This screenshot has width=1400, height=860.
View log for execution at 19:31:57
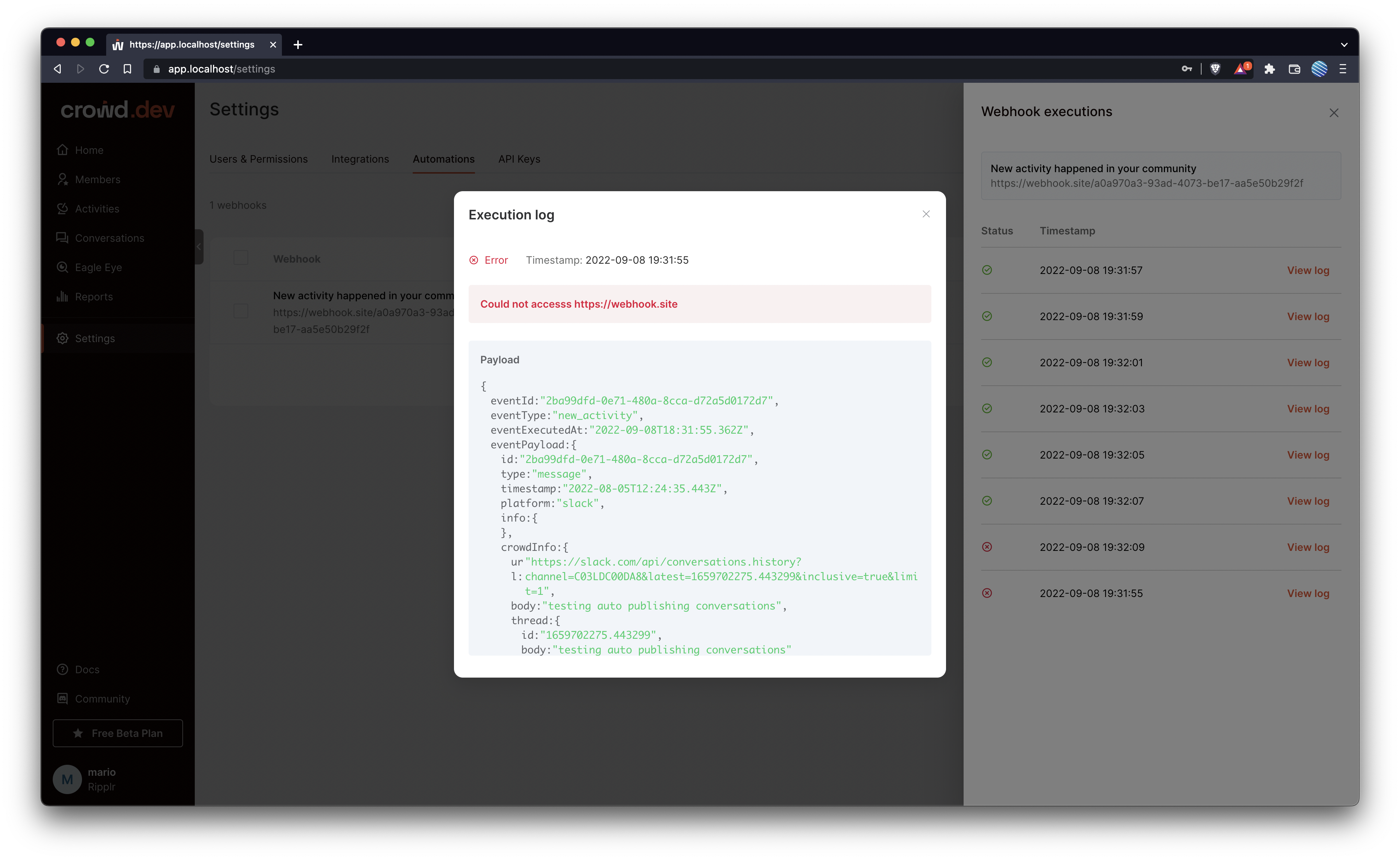1308,270
